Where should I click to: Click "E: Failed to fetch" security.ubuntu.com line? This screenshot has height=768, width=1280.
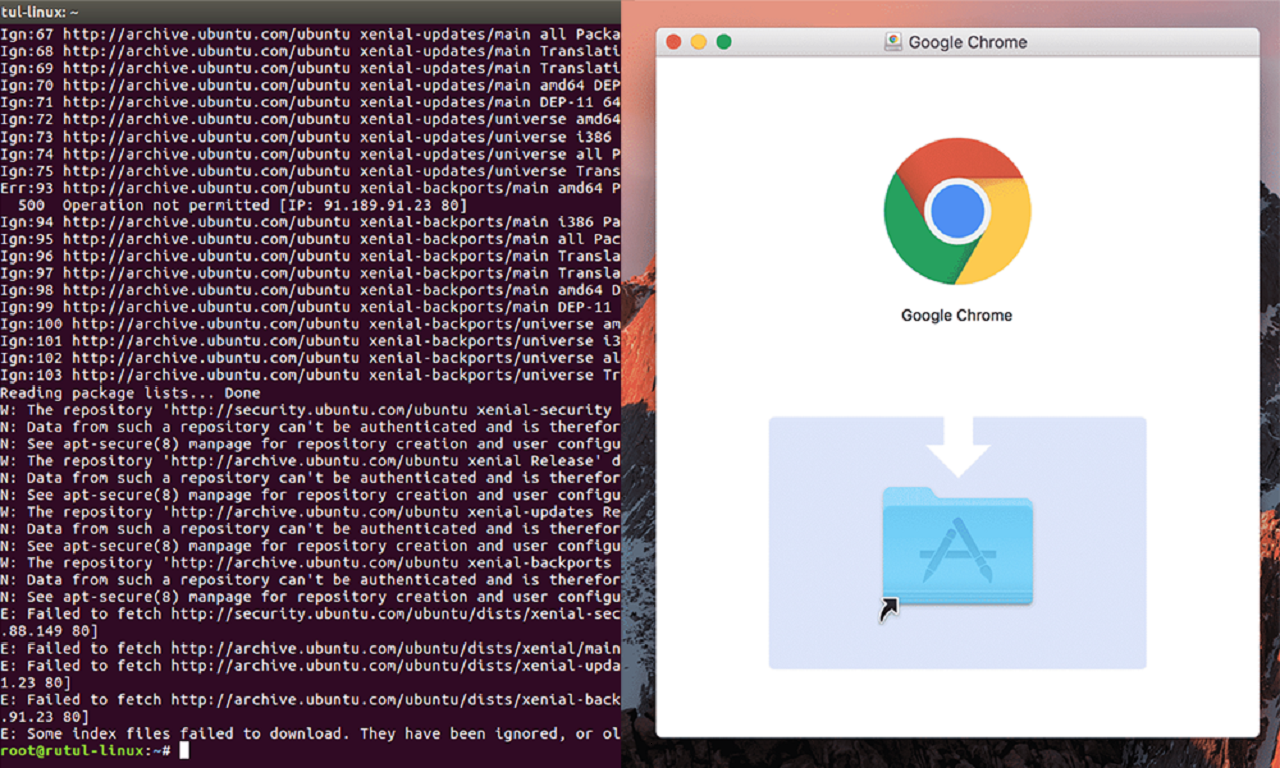310,614
